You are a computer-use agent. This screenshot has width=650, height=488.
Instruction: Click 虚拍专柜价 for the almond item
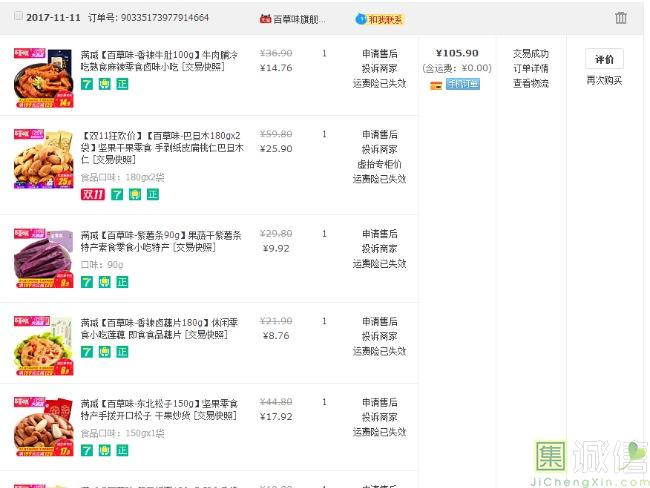pos(379,164)
